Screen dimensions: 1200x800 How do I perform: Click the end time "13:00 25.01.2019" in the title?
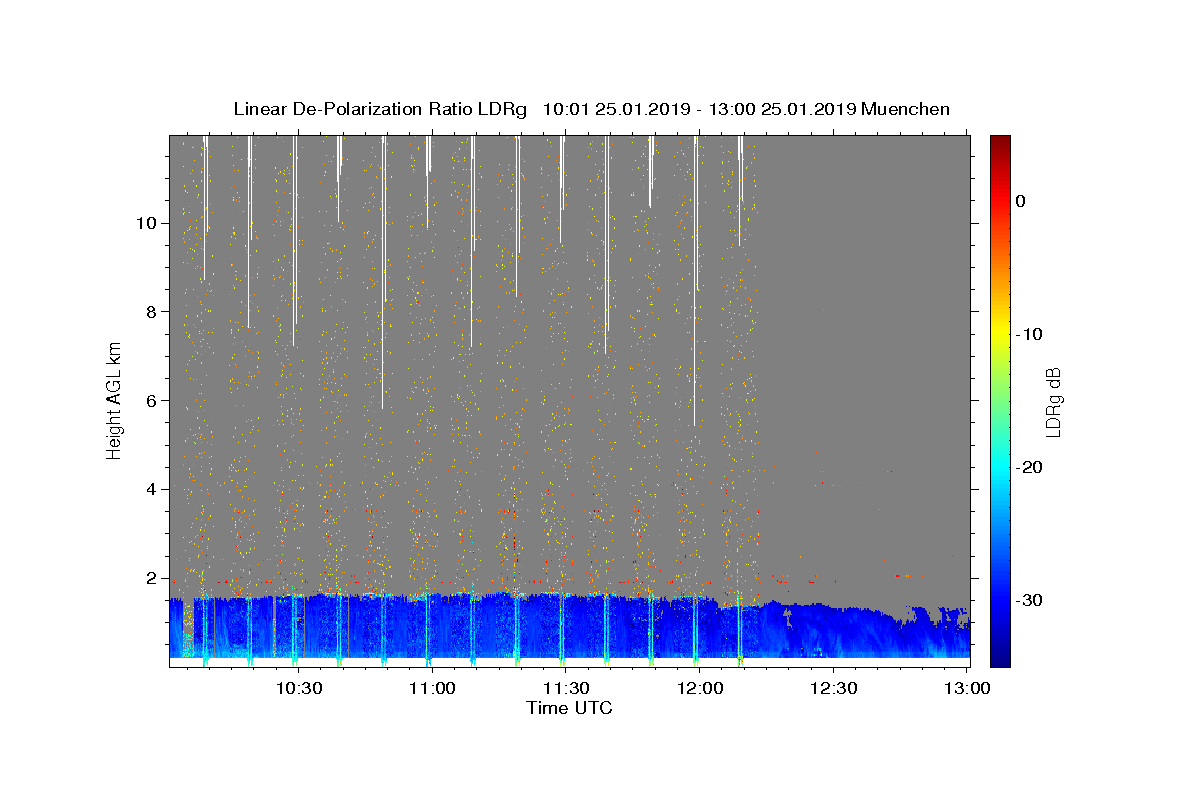[x=780, y=109]
